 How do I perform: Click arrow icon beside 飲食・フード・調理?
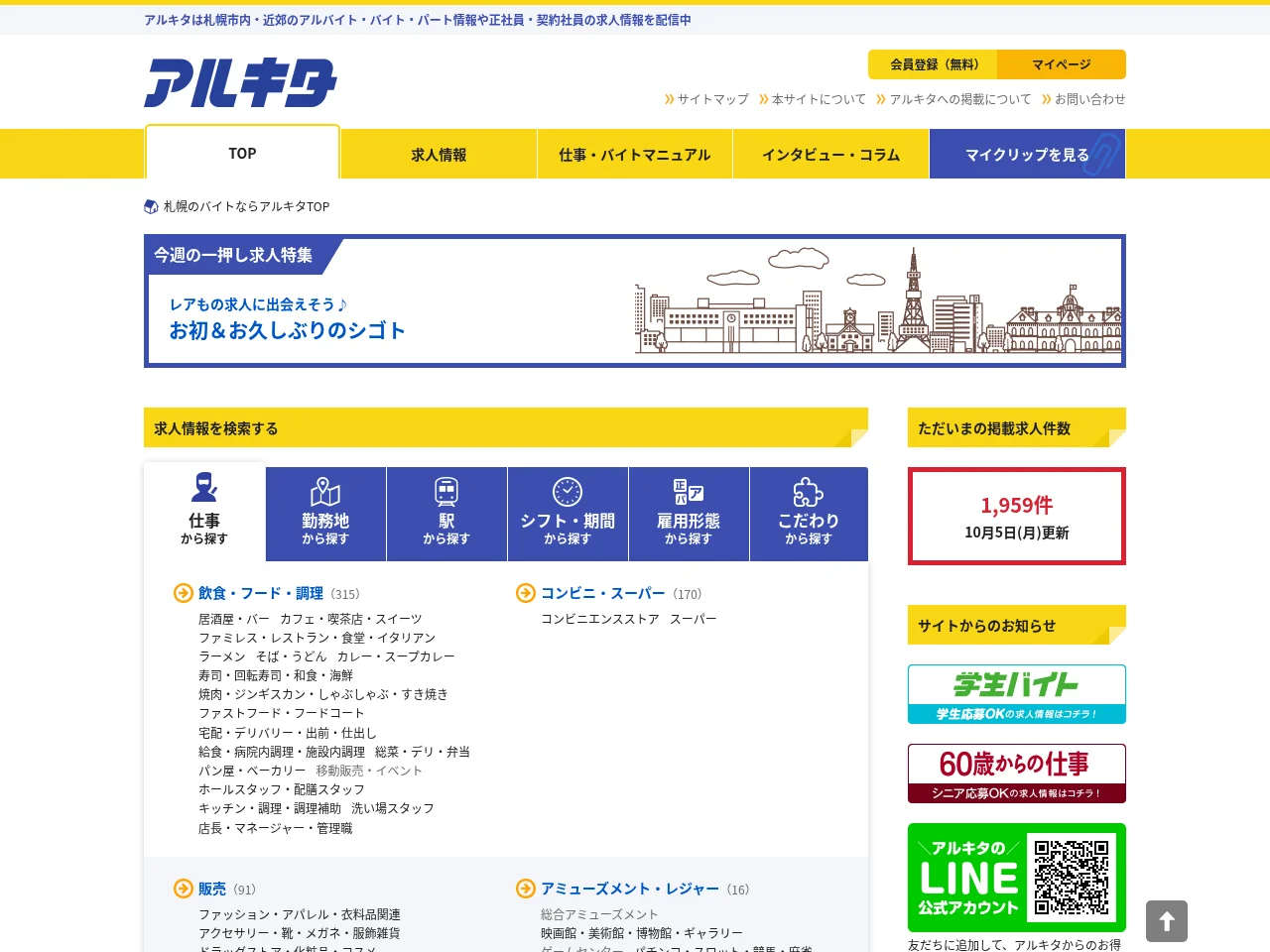point(184,593)
